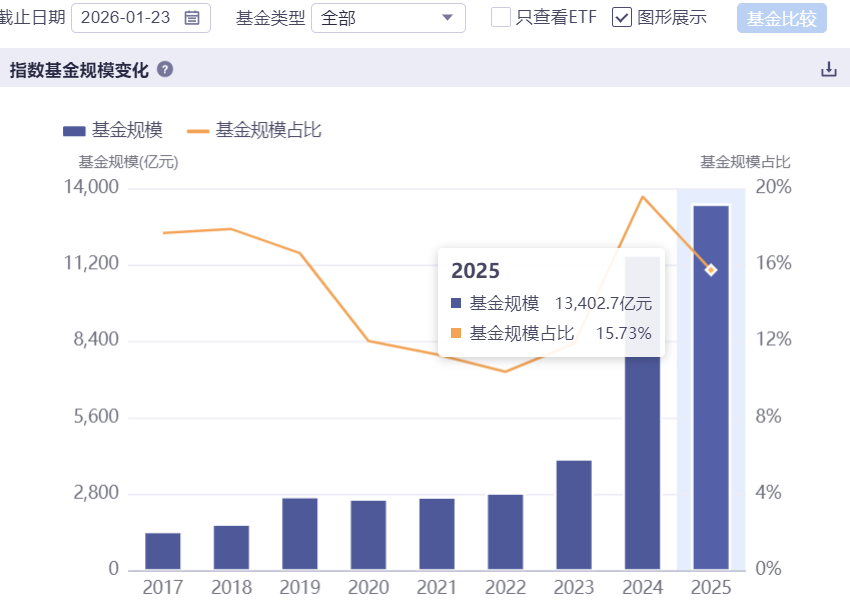Toggle the 基金规模 legend swatch
This screenshot has height=614, width=850.
coord(74,131)
